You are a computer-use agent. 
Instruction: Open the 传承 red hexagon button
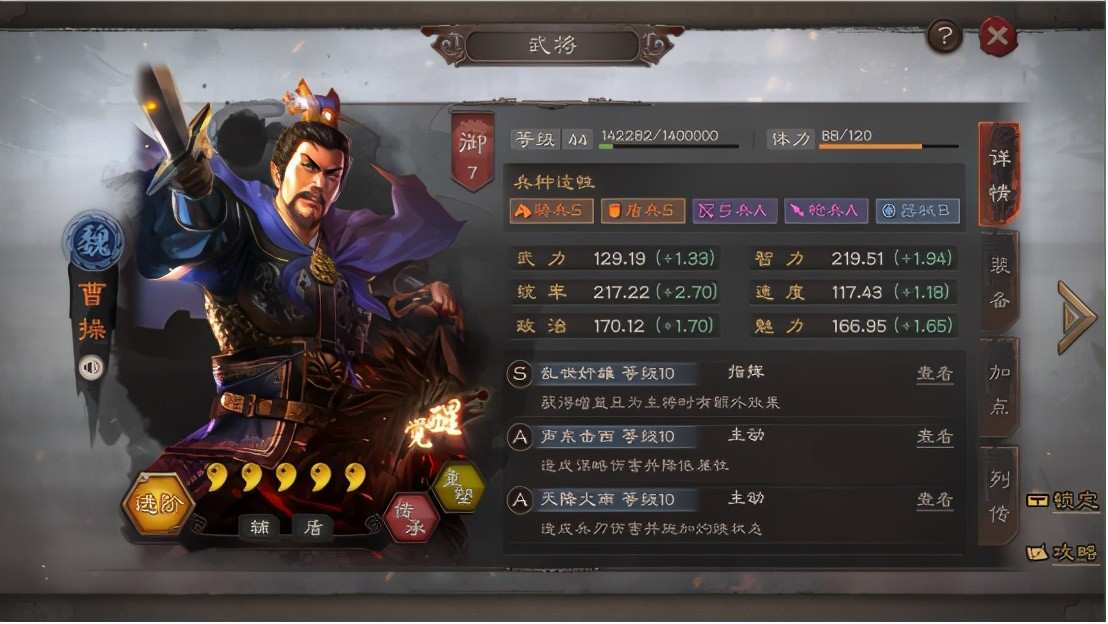click(x=411, y=518)
